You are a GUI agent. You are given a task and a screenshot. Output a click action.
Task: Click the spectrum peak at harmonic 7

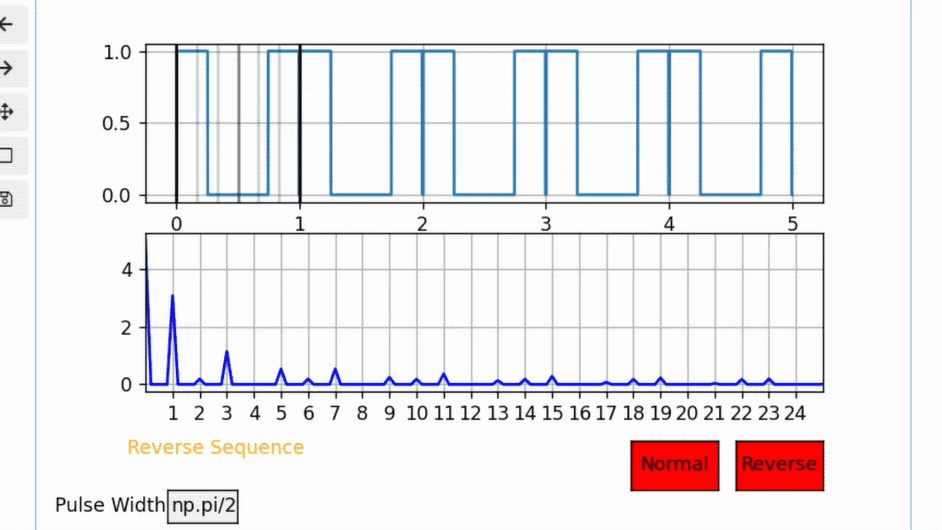pos(335,370)
